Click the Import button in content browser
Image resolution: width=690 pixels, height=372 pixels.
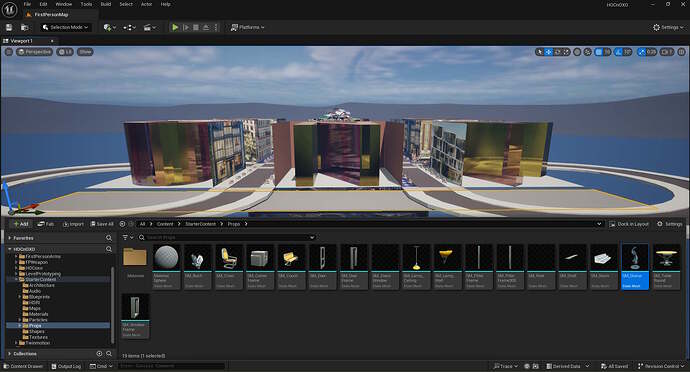click(x=73, y=224)
